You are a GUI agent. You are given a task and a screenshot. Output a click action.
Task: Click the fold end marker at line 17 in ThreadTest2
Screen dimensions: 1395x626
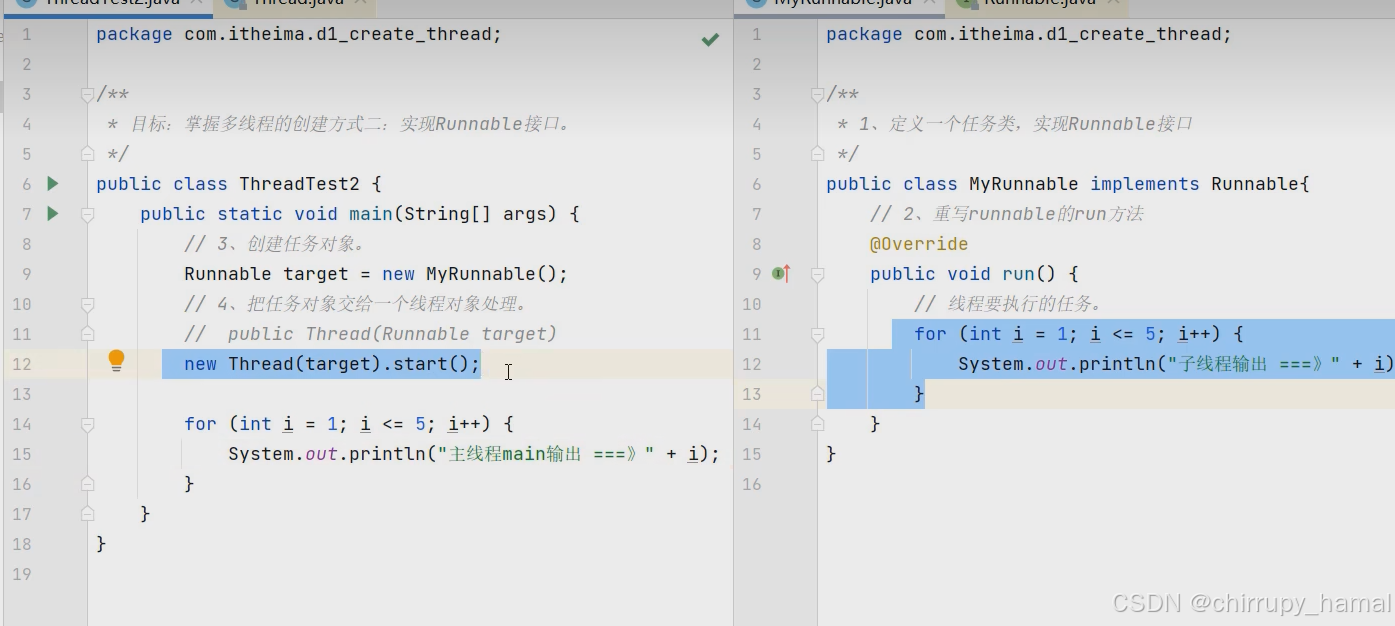click(87, 514)
